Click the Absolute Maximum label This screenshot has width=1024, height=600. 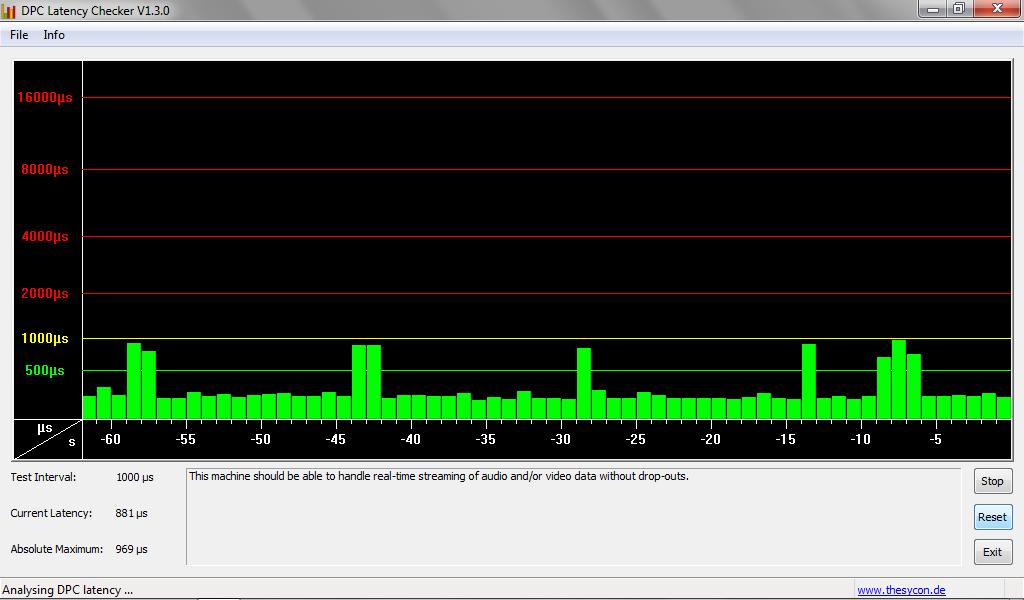pos(57,549)
